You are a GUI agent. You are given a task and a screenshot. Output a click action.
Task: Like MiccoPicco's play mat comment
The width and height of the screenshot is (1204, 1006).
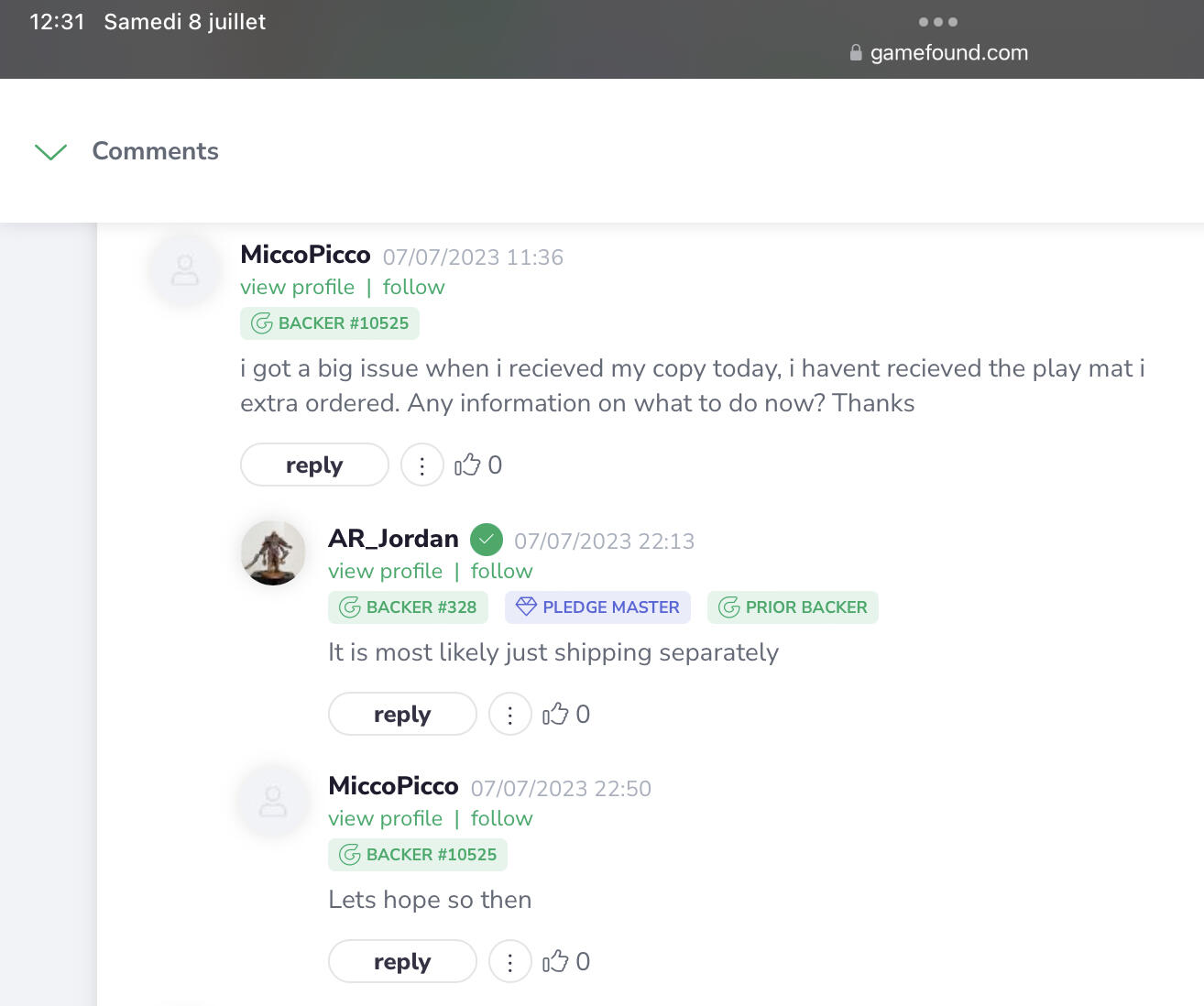[x=468, y=465]
